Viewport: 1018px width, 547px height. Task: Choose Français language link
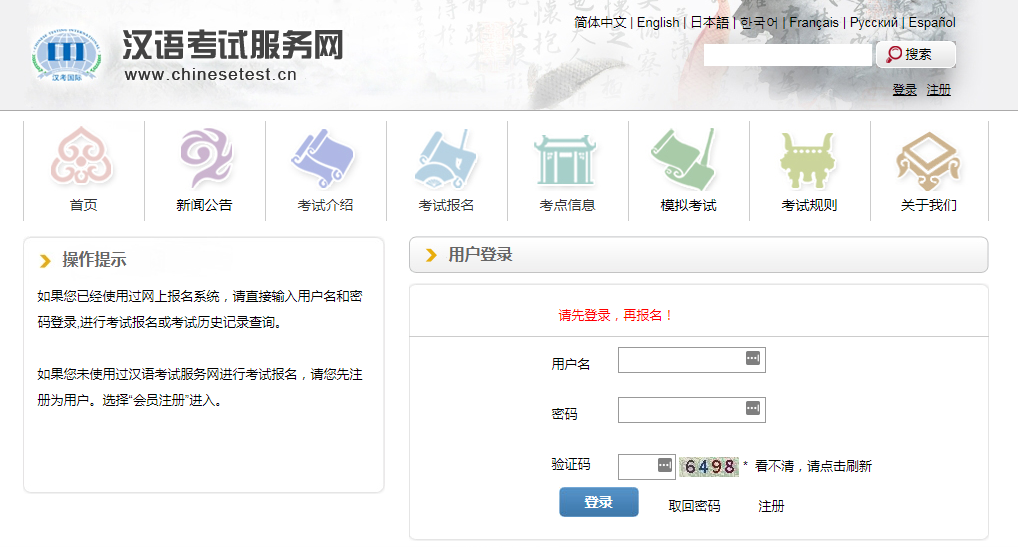click(x=814, y=22)
